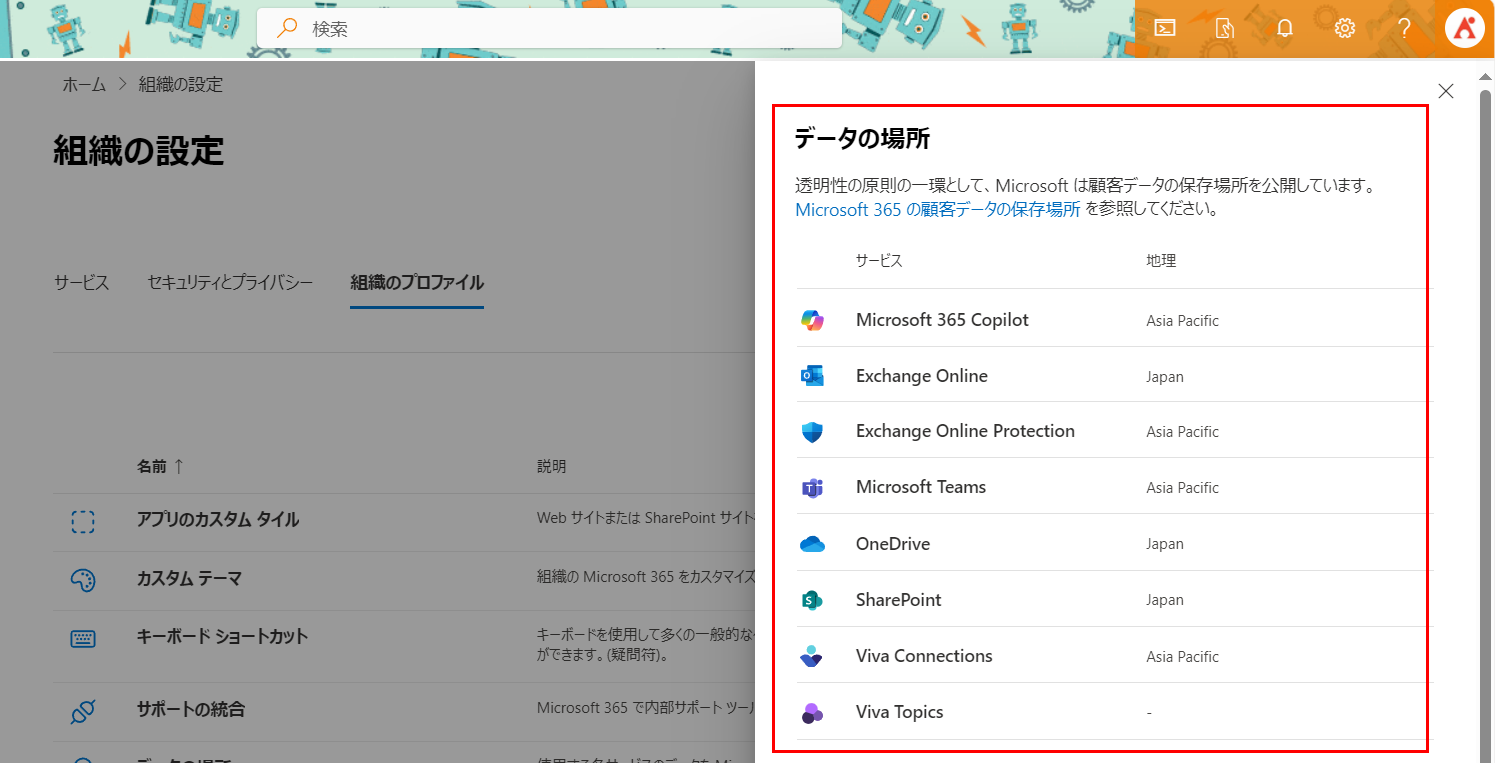The height and width of the screenshot is (763, 1495).
Task: Click the help question mark icon
Action: 1404,29
